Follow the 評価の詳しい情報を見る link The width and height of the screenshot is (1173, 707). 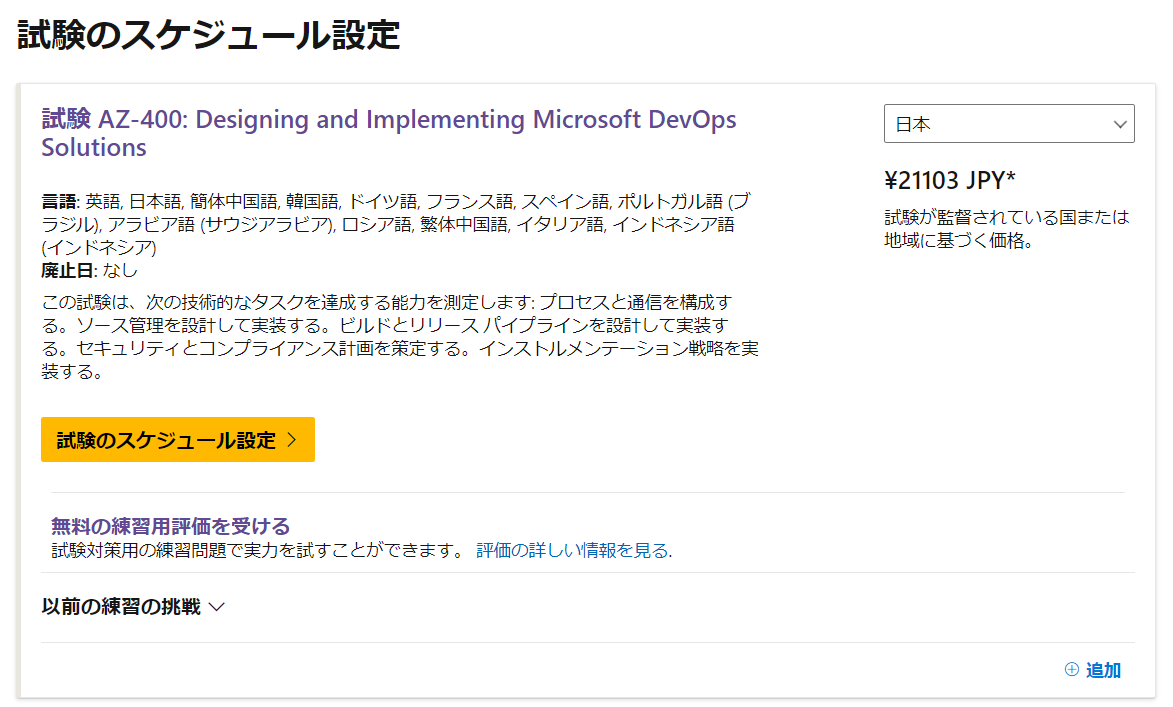[x=574, y=550]
